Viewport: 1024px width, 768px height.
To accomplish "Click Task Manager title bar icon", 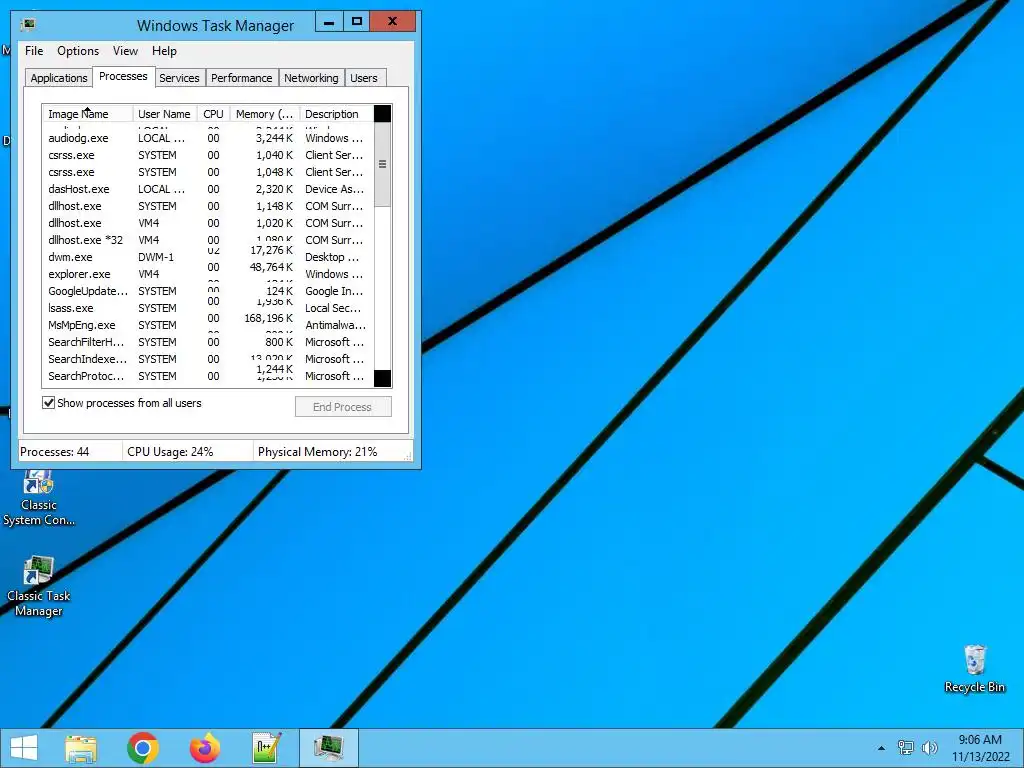I will click(28, 25).
